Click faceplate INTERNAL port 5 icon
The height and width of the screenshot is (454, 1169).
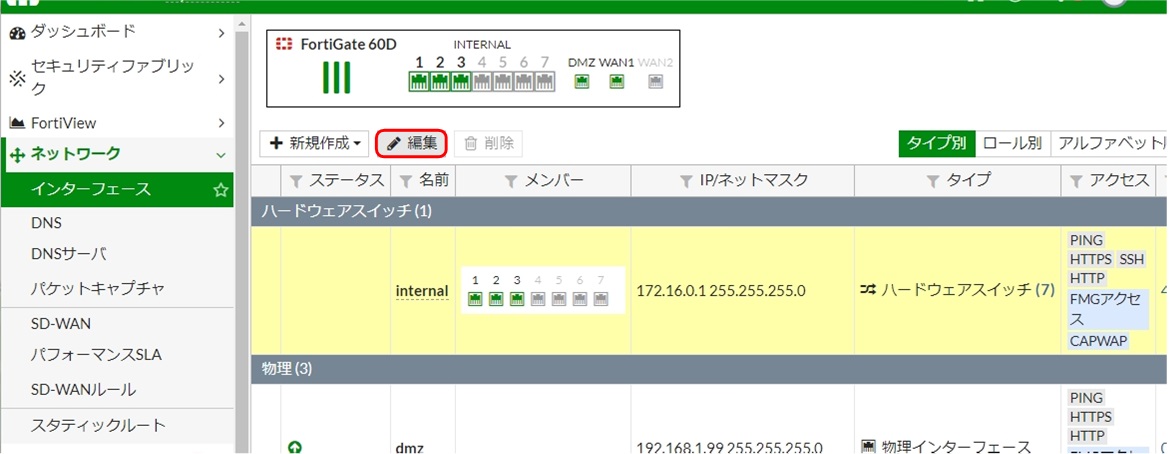(503, 81)
